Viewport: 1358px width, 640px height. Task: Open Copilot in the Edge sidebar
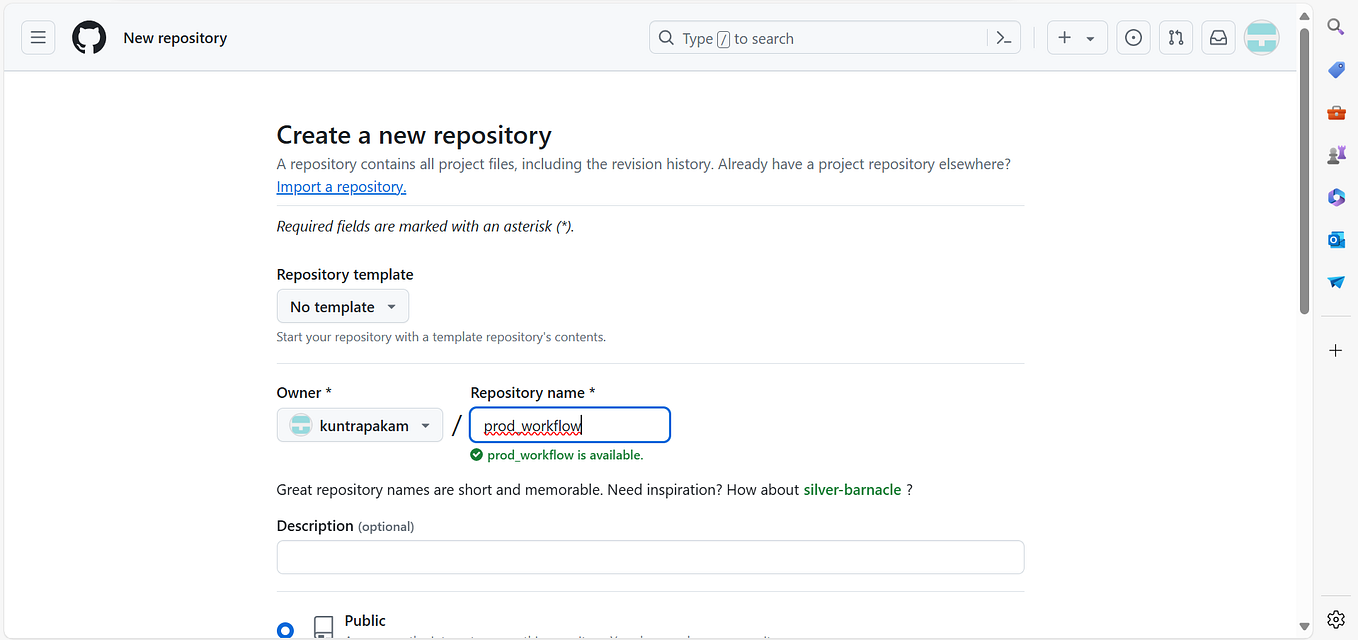click(1336, 197)
